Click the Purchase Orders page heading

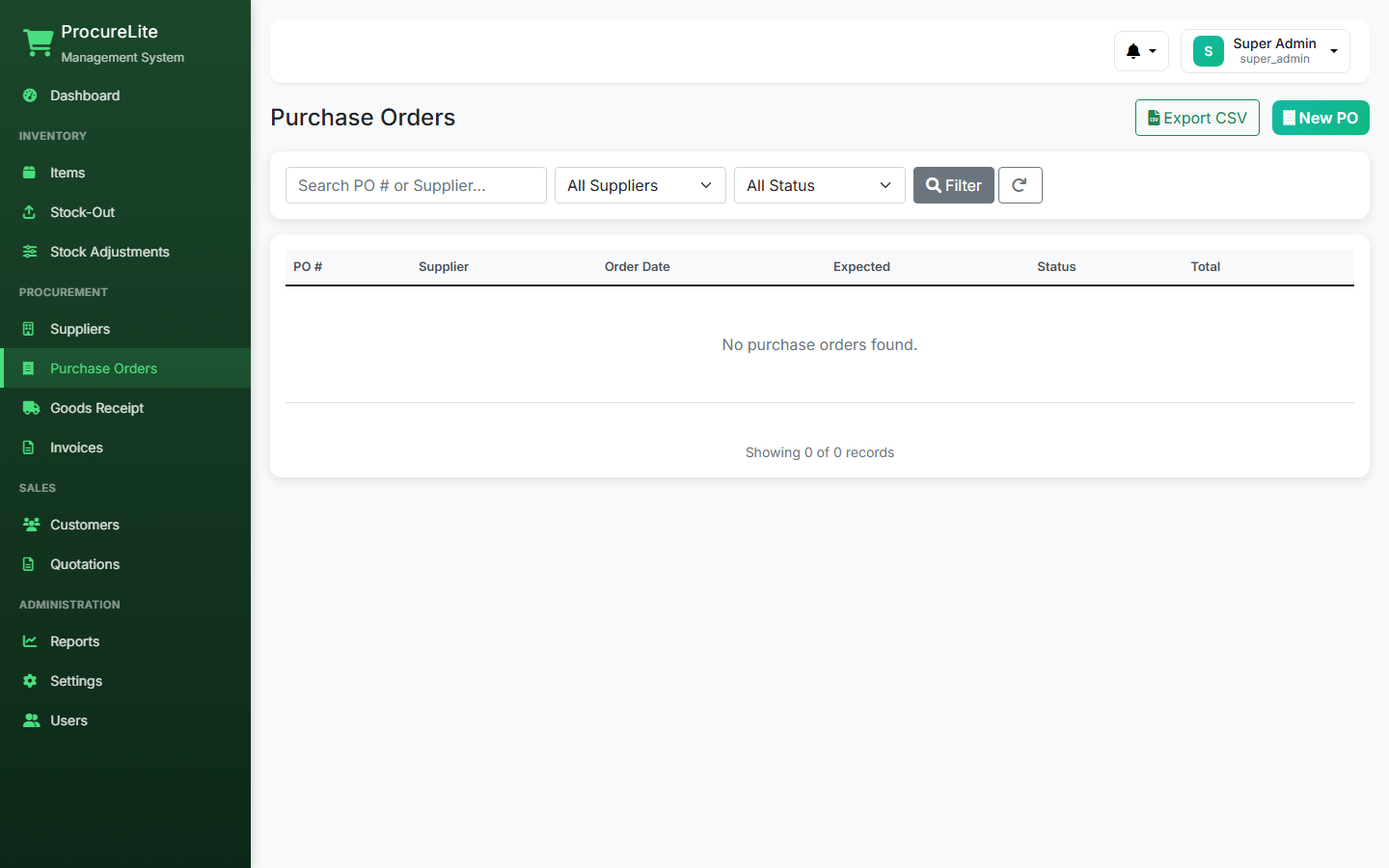(363, 118)
